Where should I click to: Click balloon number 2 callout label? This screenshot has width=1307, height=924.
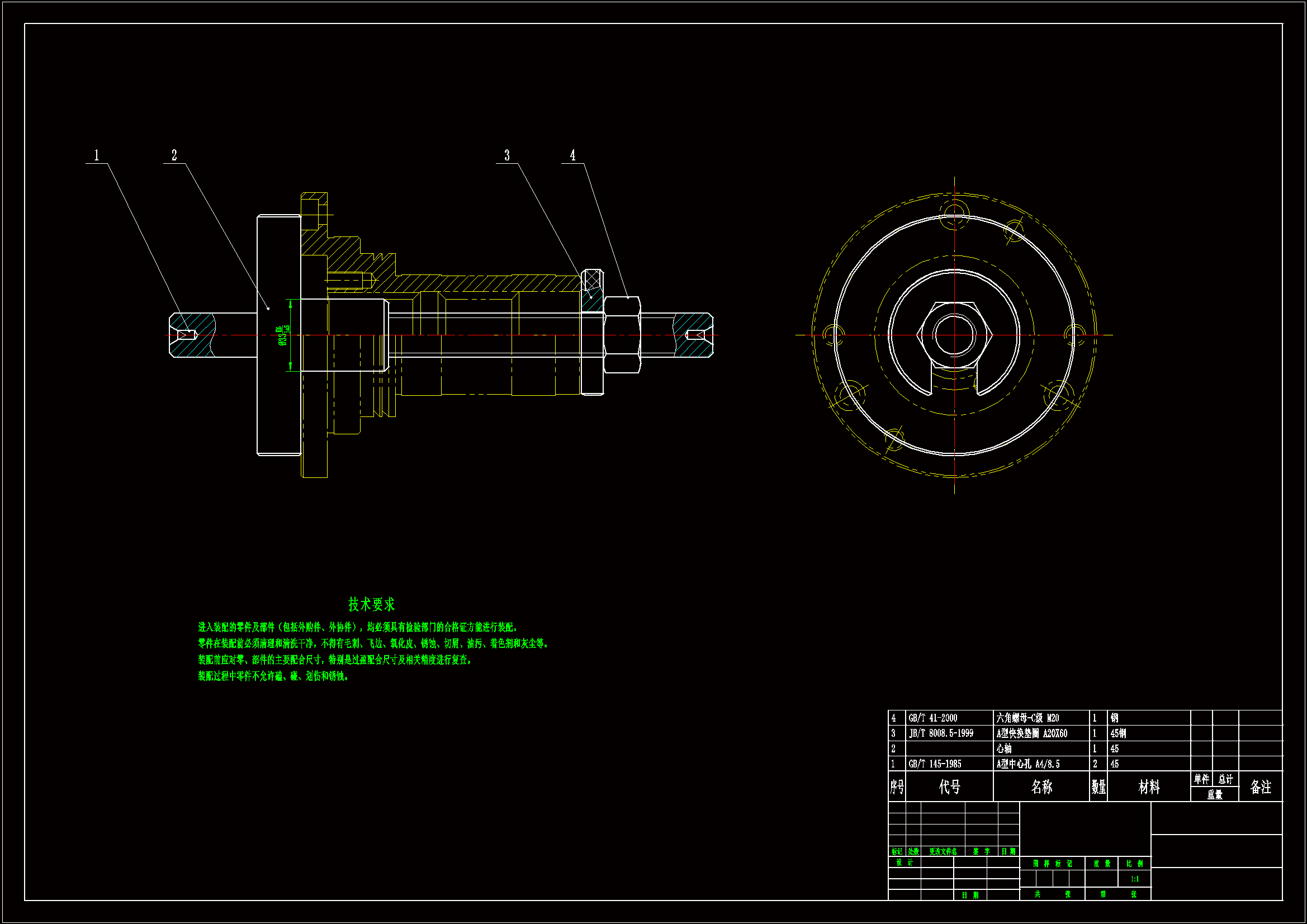[x=174, y=155]
